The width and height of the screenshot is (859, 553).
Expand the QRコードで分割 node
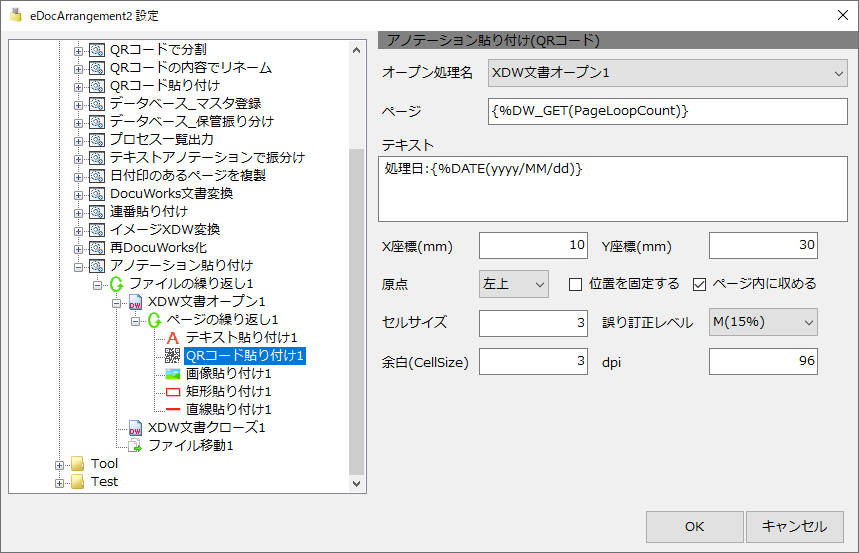(78, 51)
